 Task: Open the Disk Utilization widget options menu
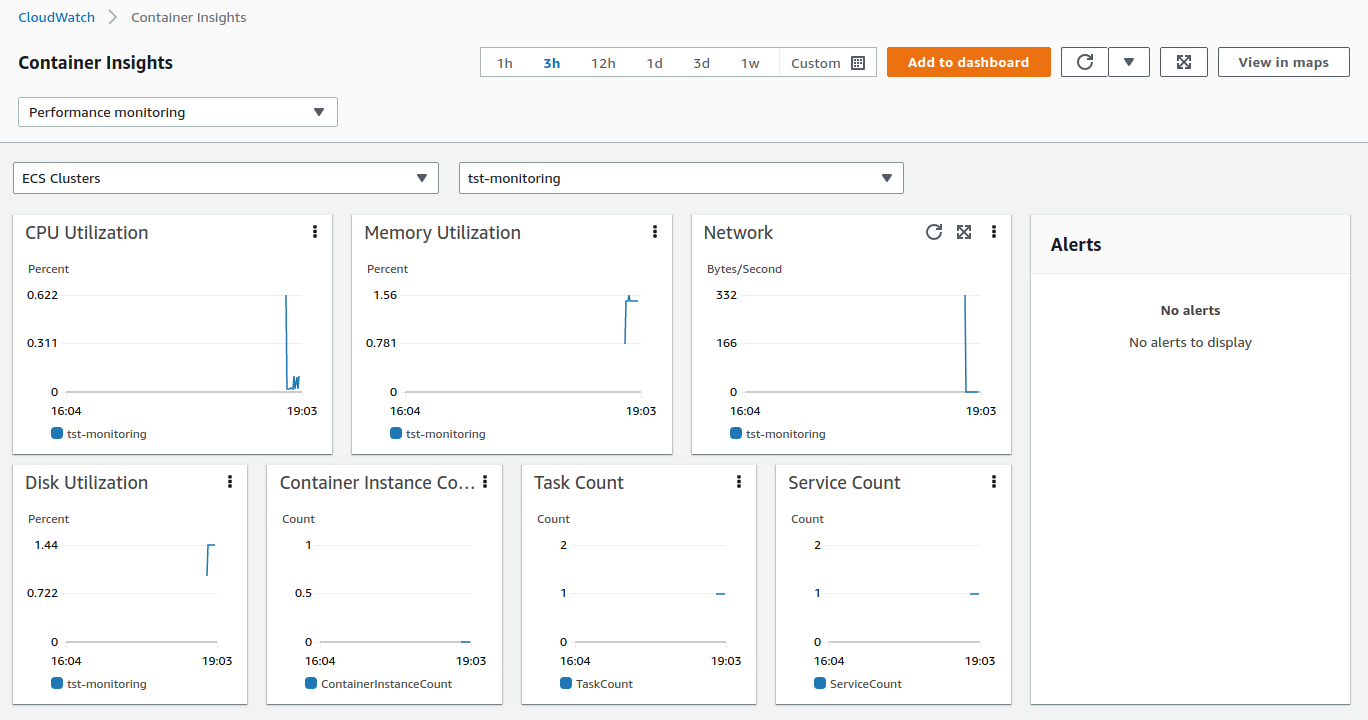click(230, 481)
